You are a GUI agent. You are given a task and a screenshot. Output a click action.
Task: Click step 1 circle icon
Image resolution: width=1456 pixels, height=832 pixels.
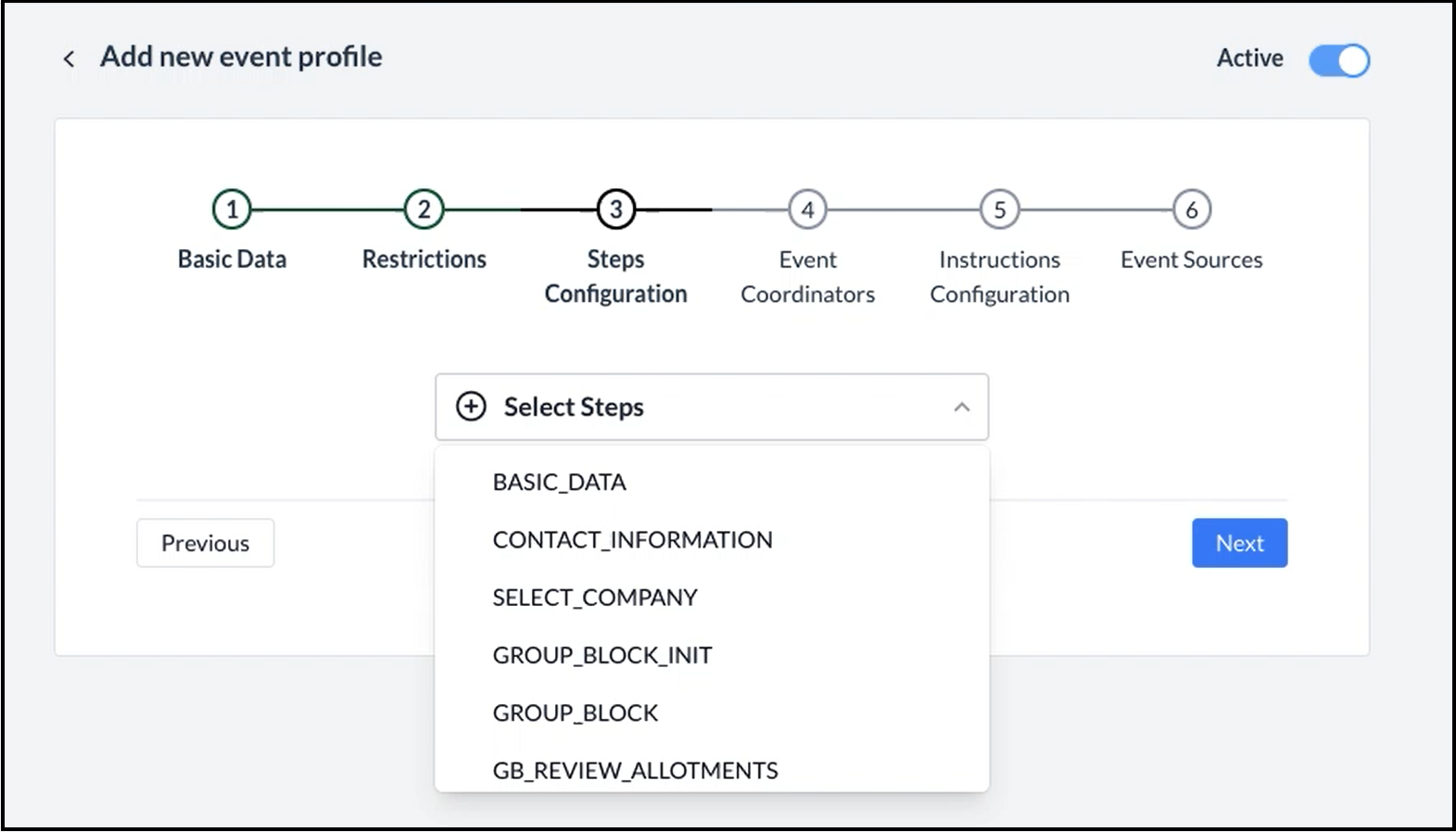click(232, 209)
